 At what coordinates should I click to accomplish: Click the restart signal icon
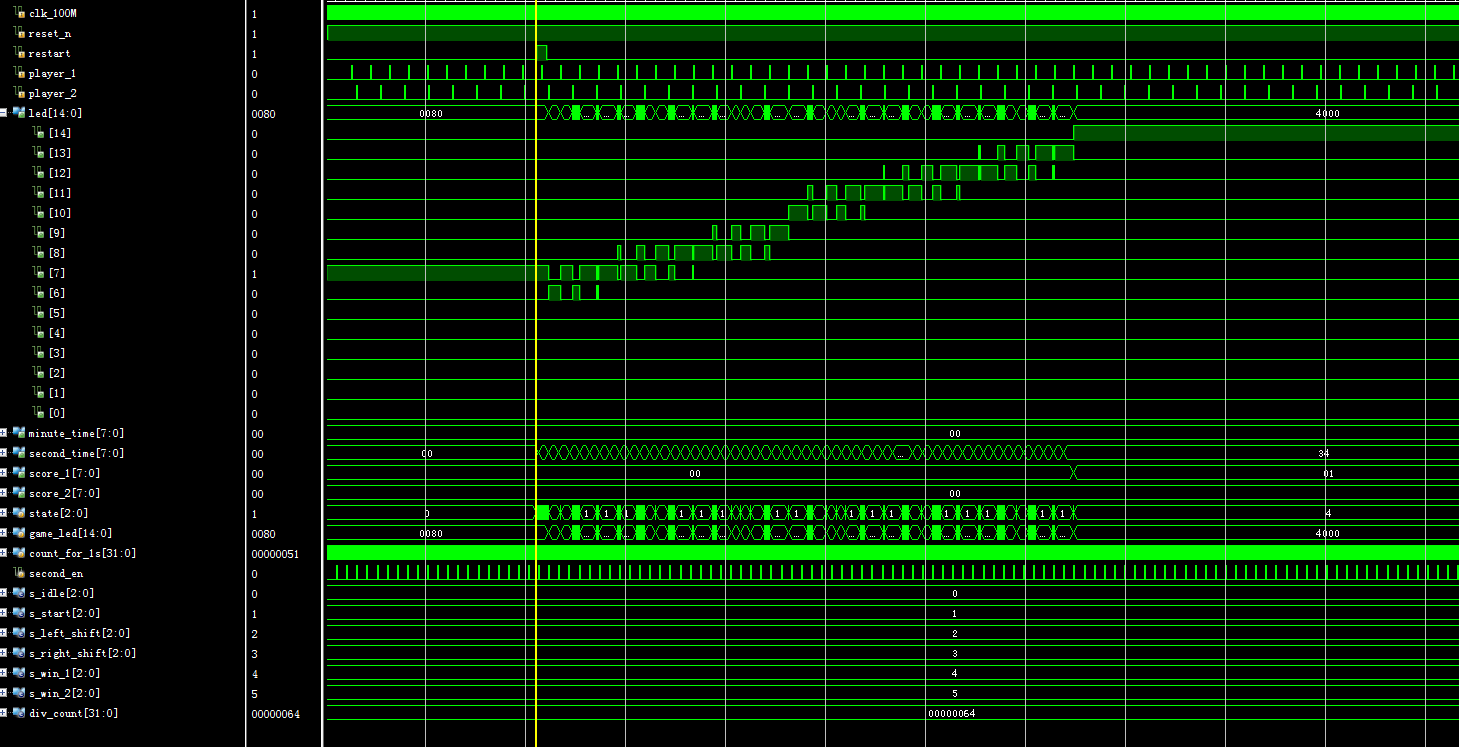point(20,53)
